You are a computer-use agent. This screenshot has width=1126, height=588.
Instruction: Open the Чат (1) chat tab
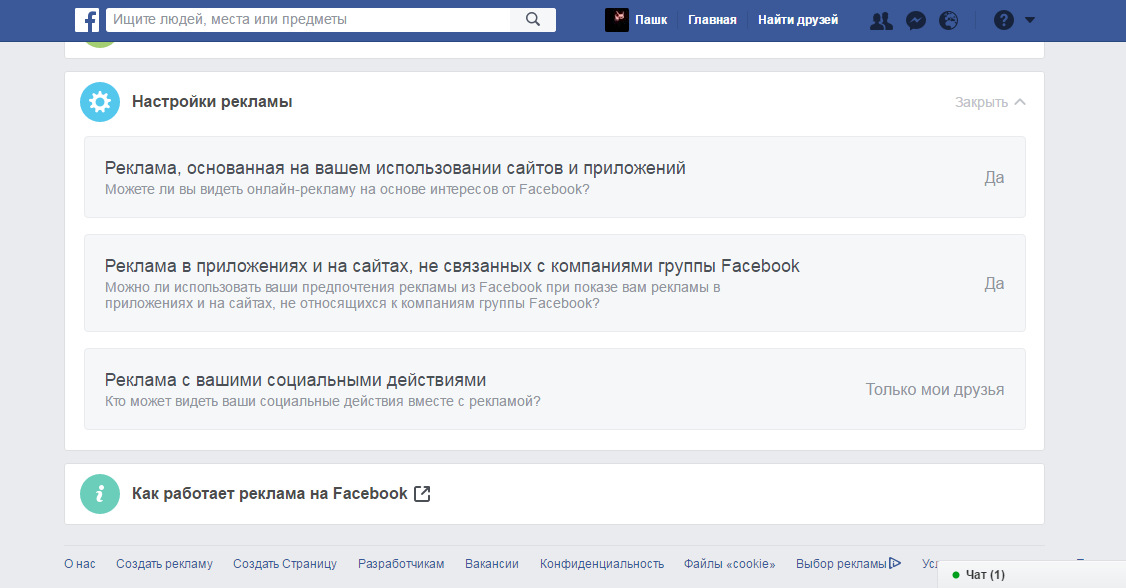pyautogui.click(x=1031, y=574)
